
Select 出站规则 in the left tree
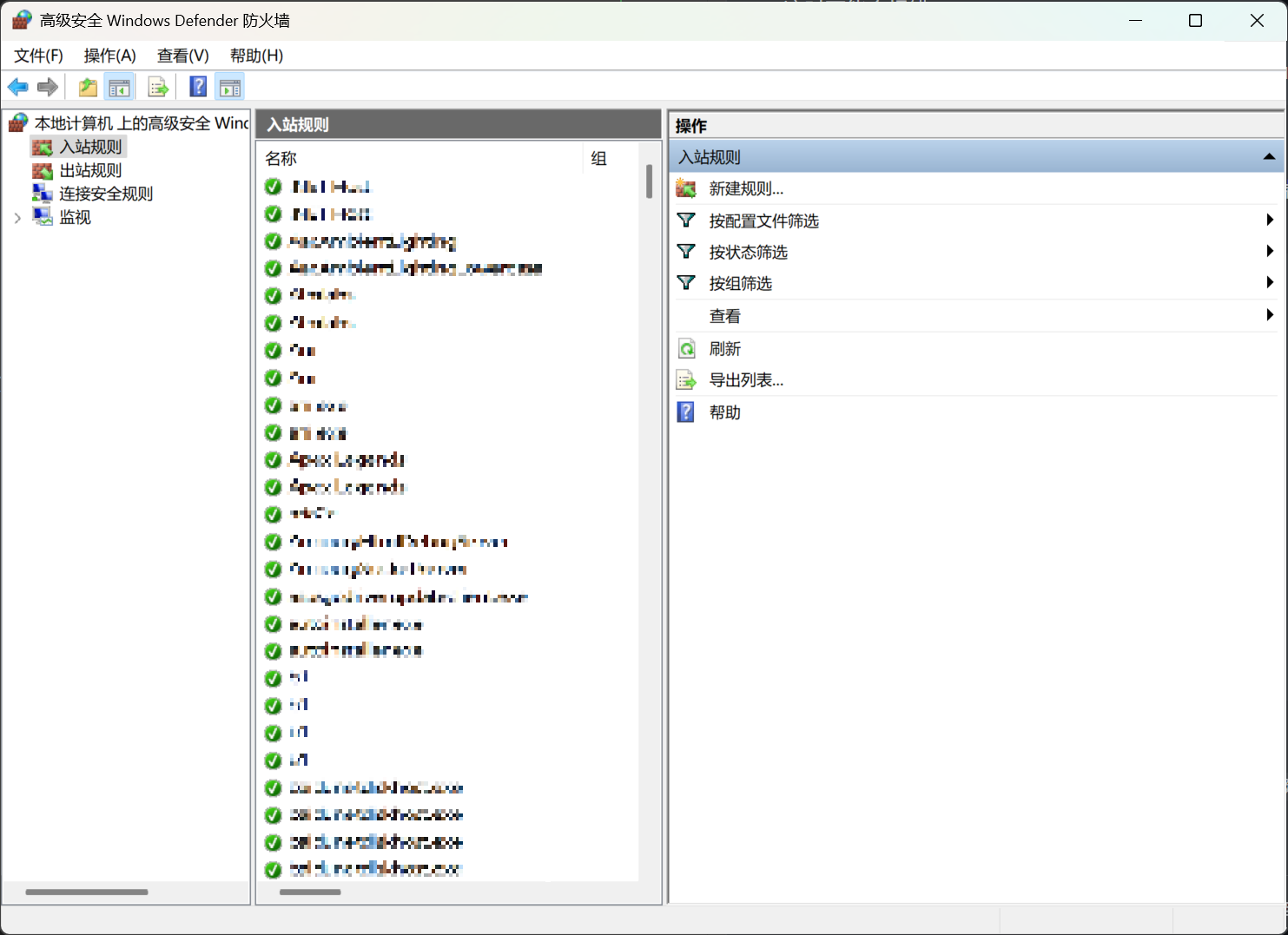click(90, 170)
